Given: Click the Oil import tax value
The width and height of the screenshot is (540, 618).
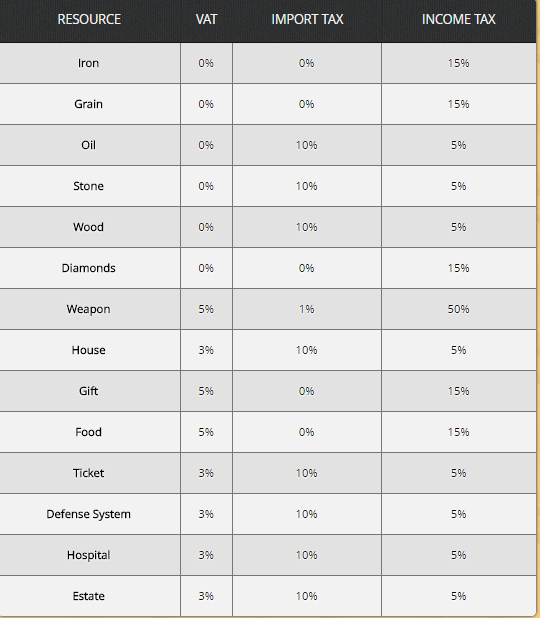Looking at the screenshot, I should [x=307, y=145].
